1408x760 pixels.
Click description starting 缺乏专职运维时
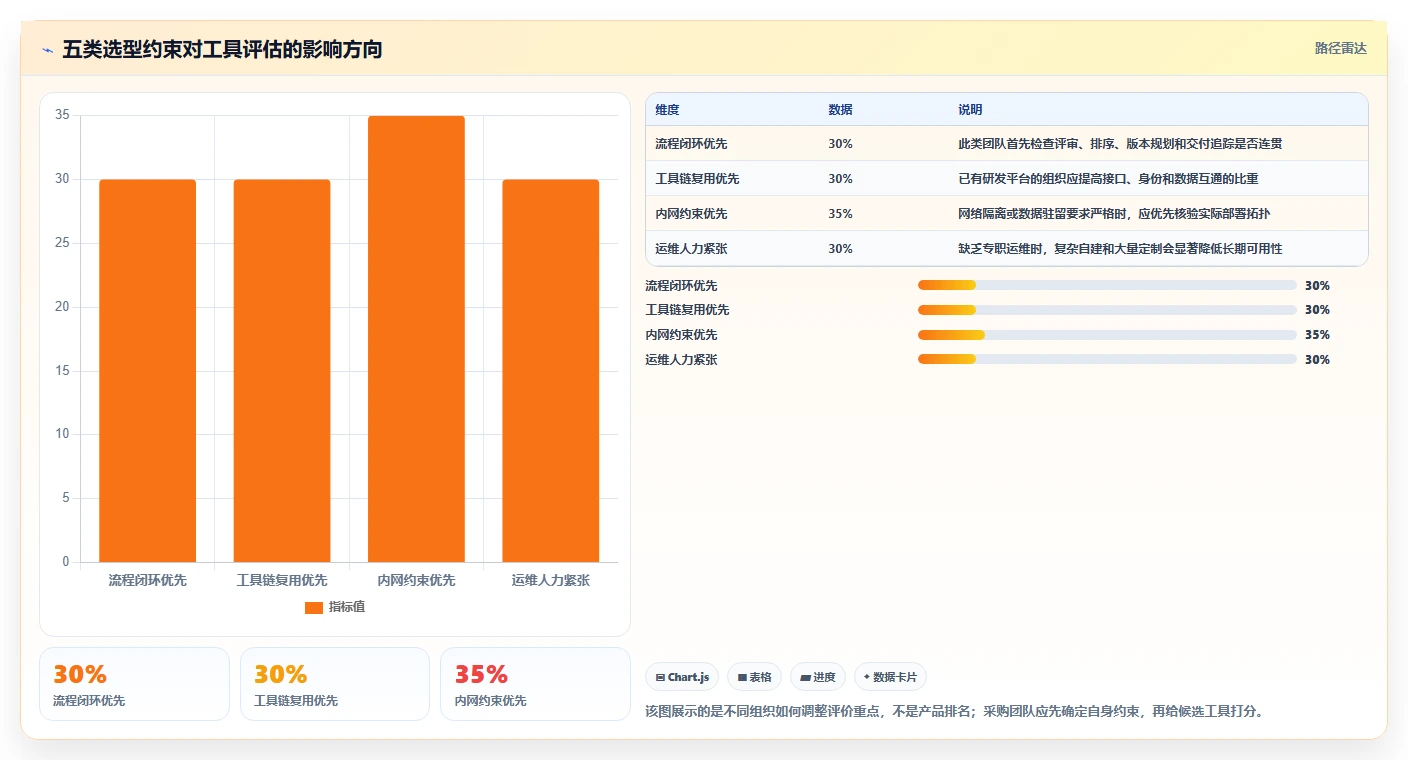[x=1120, y=249]
